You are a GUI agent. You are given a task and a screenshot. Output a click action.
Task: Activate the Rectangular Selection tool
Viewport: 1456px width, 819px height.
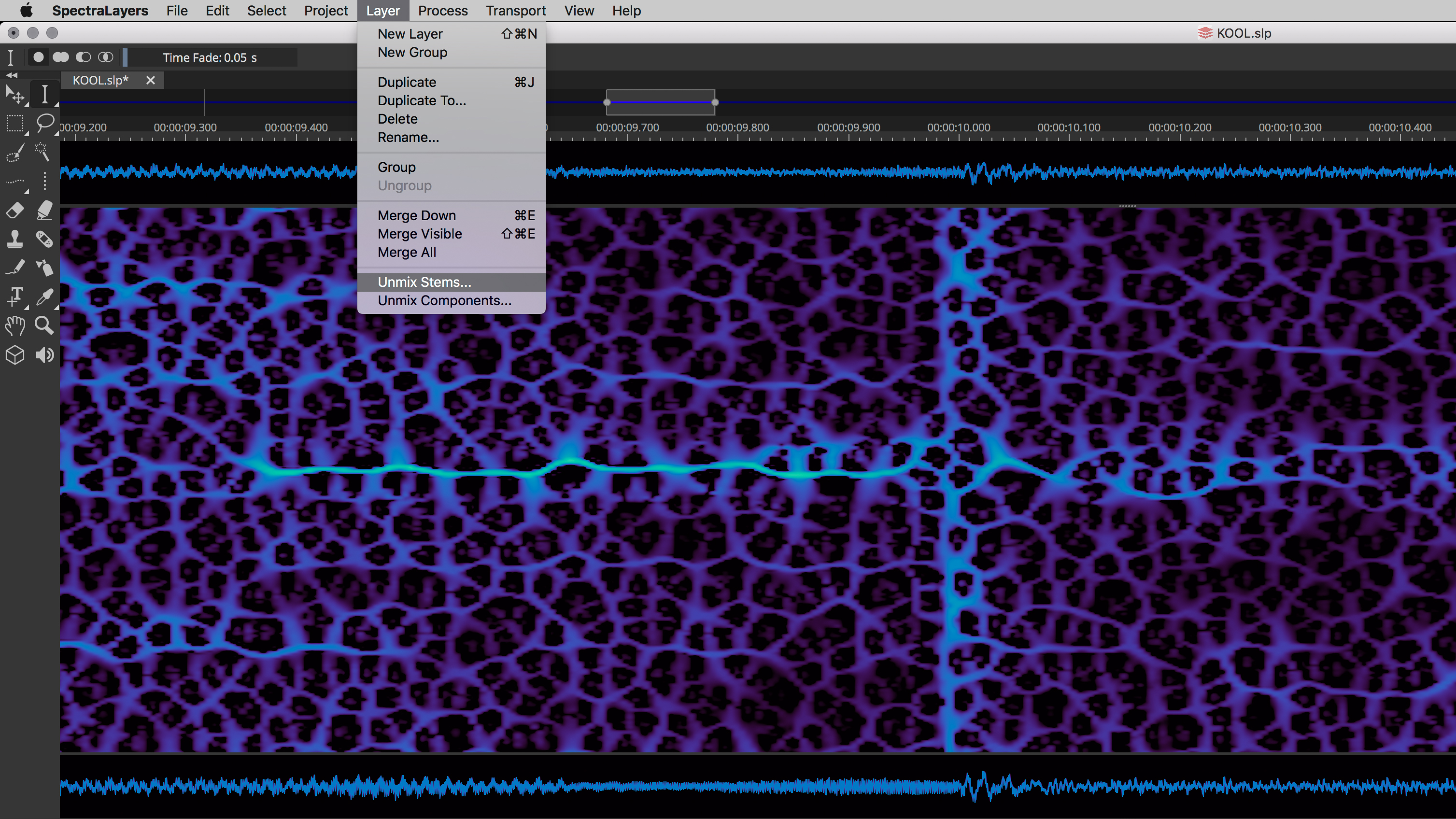15,123
